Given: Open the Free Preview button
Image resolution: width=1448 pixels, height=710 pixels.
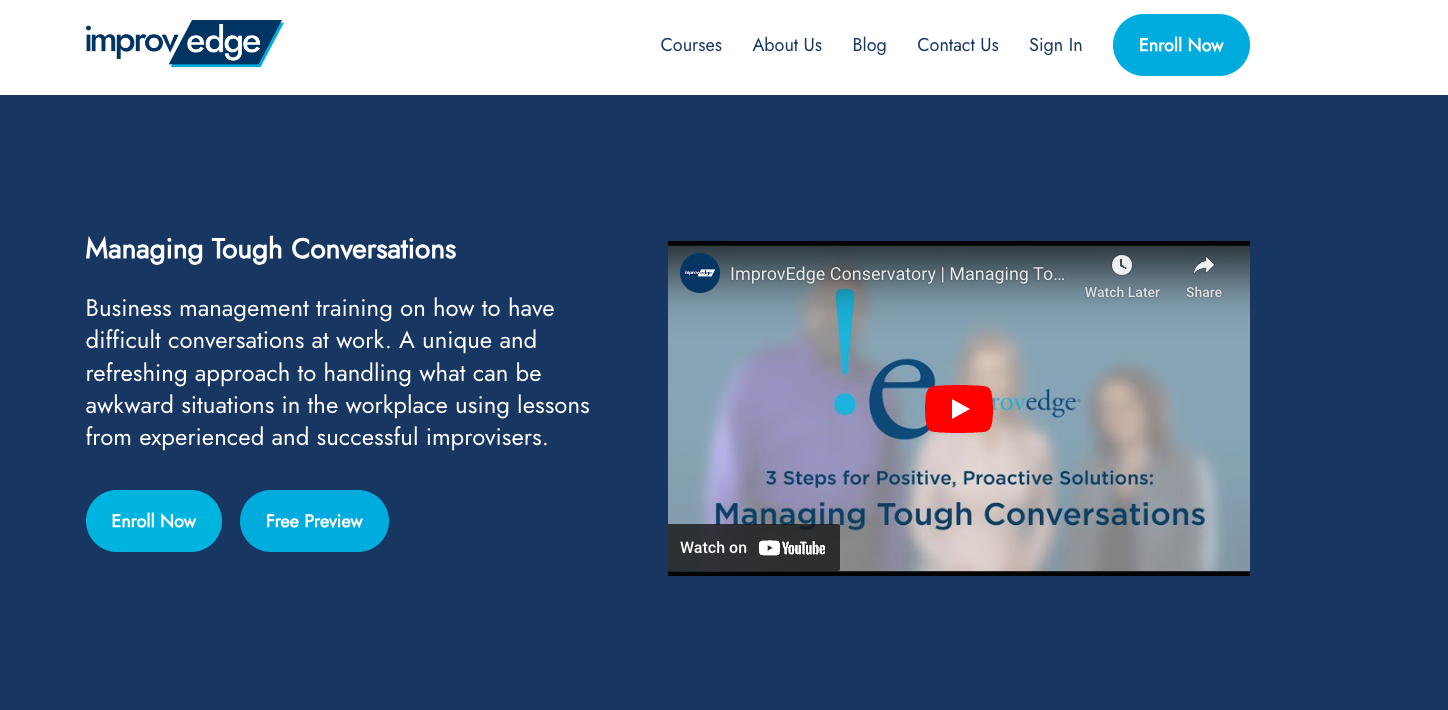Looking at the screenshot, I should click(x=314, y=521).
